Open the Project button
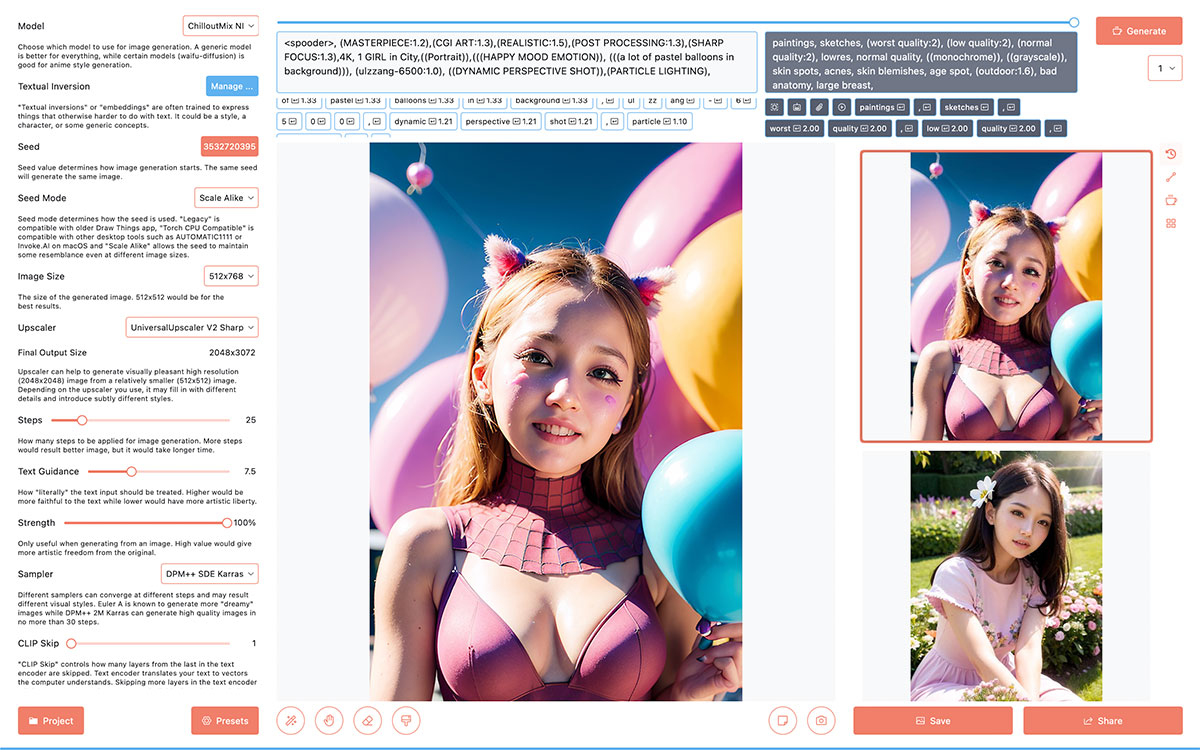Screen dimensions: 1200x750 [51, 721]
